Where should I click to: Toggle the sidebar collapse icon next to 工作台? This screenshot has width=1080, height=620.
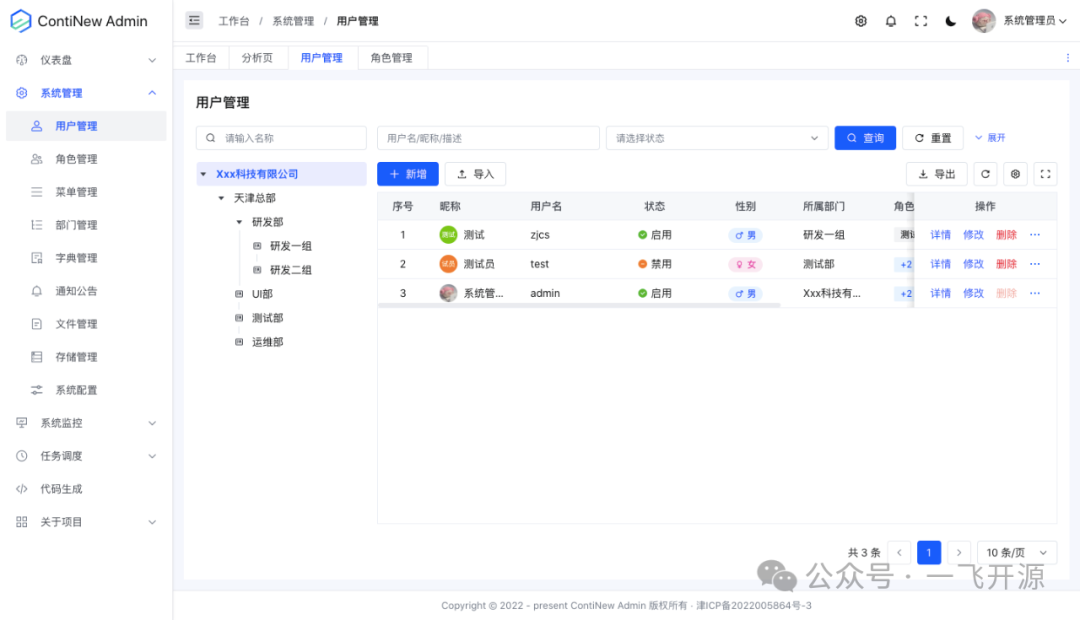point(194,20)
